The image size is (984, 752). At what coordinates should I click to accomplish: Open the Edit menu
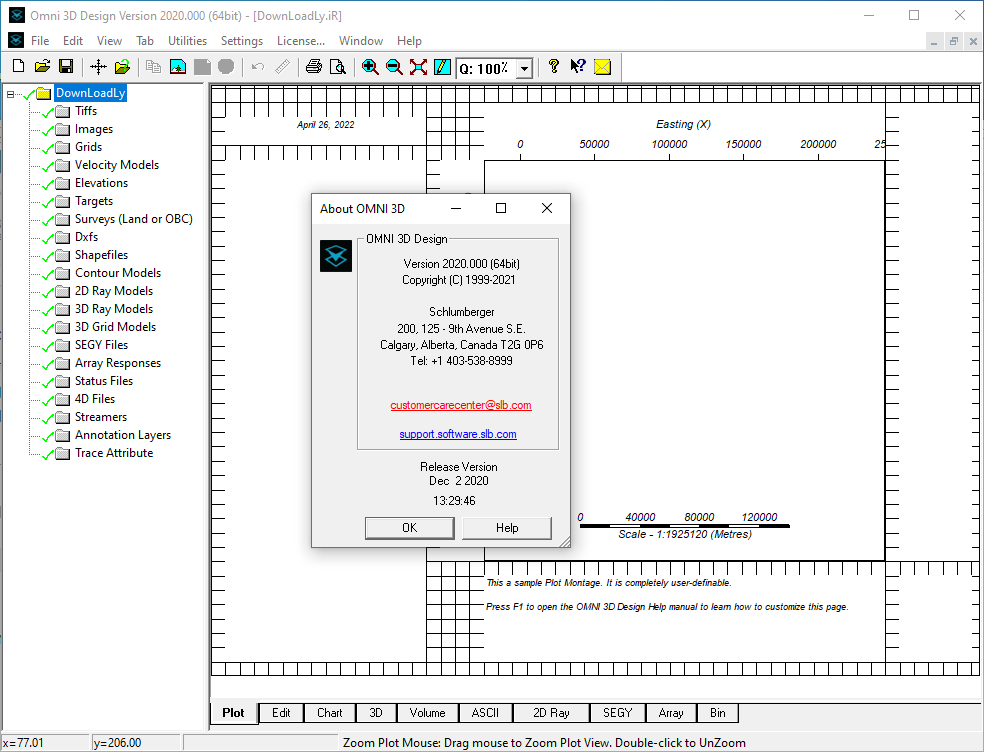73,41
